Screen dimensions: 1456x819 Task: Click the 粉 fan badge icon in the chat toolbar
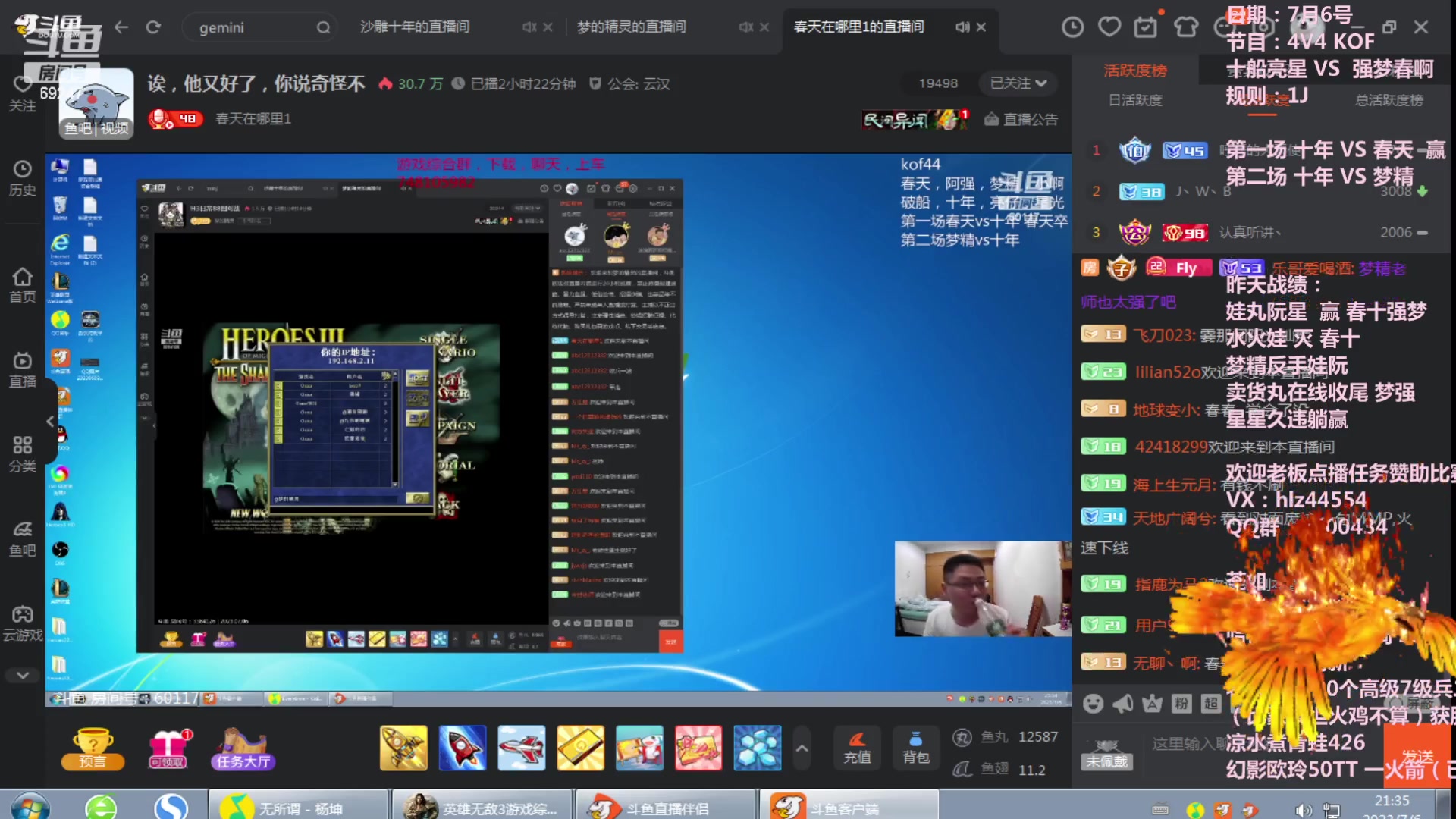(1181, 704)
